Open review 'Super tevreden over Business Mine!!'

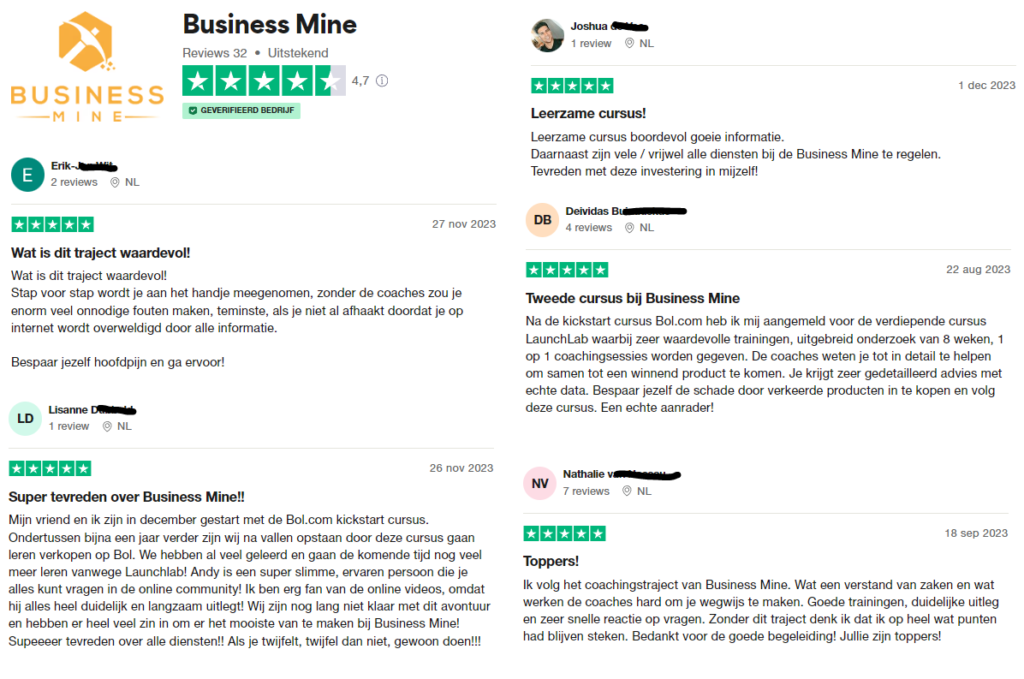[126, 496]
